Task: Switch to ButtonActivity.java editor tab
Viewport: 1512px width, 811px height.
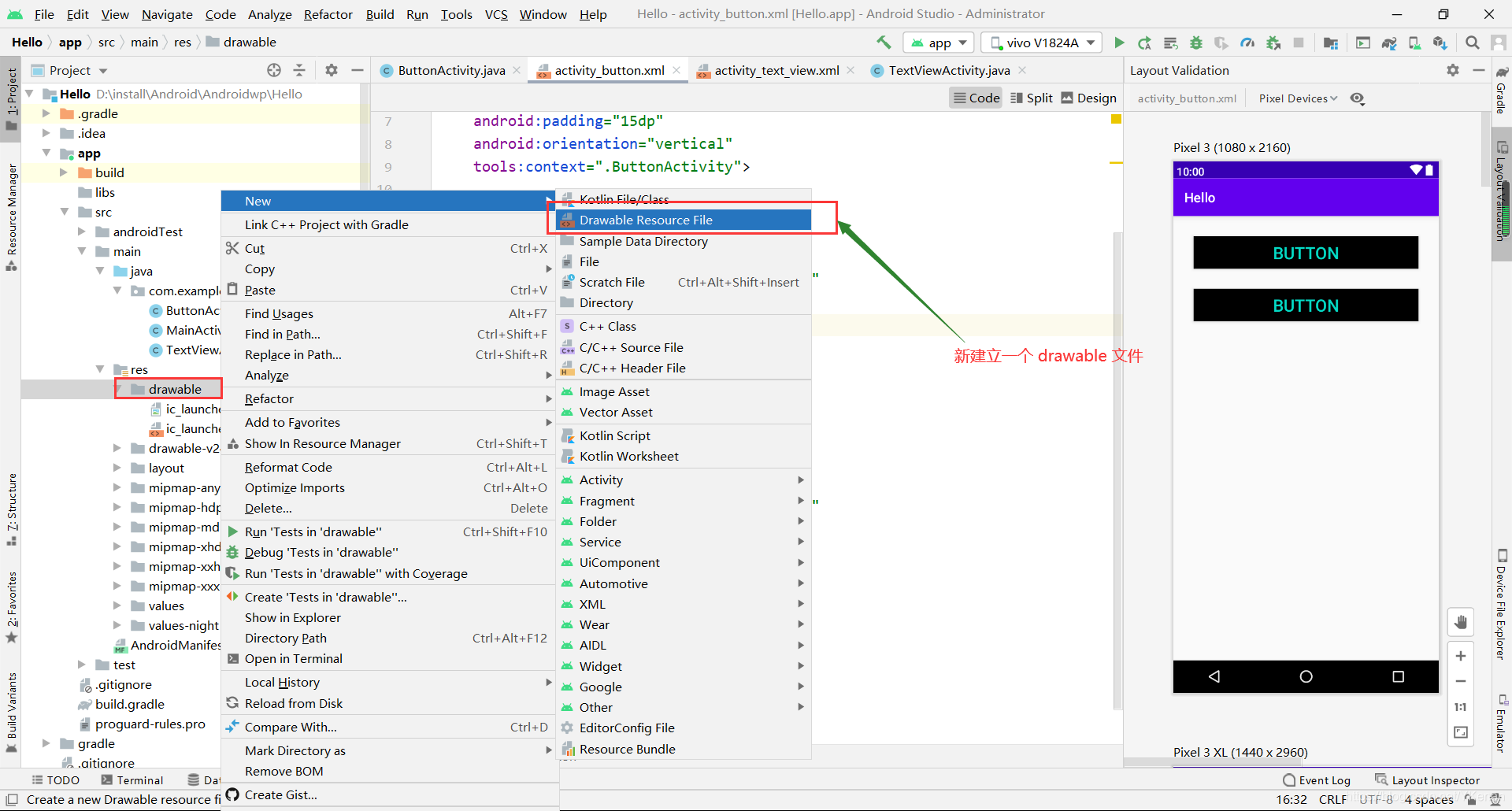Action: pos(451,70)
